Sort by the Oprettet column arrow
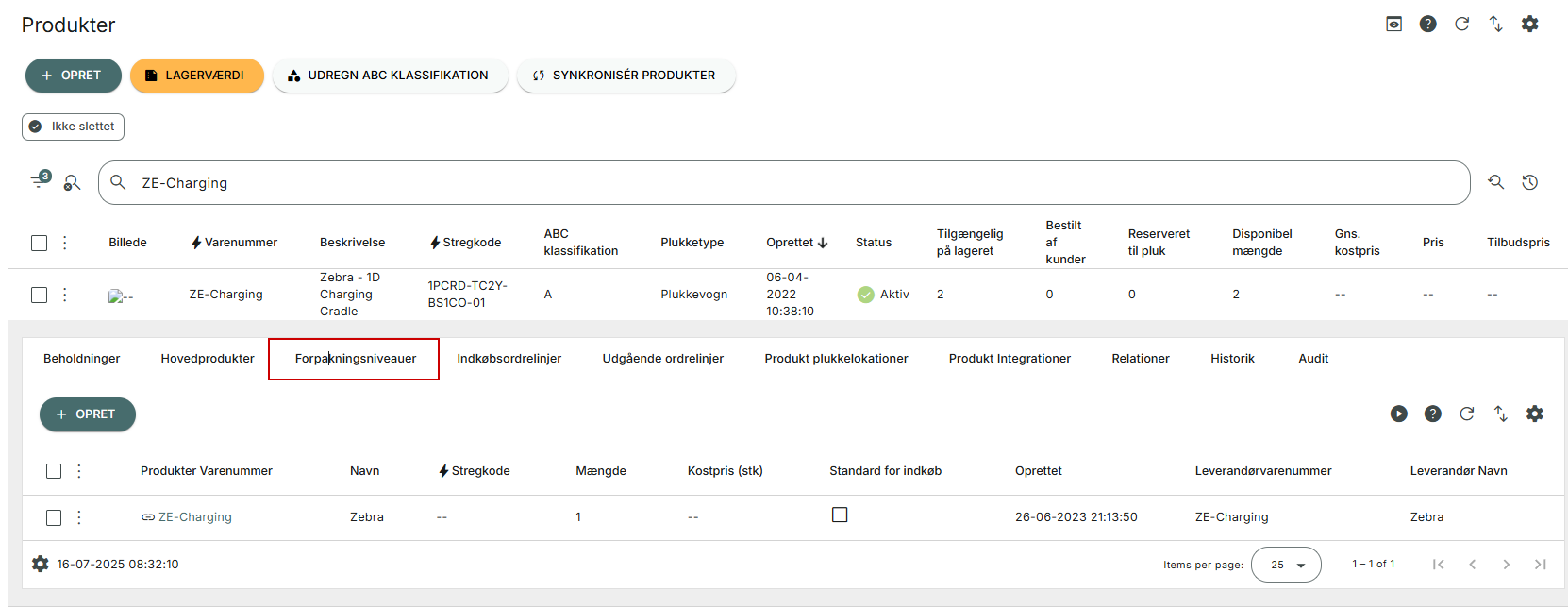Viewport: 1568px width, 608px height. click(823, 243)
